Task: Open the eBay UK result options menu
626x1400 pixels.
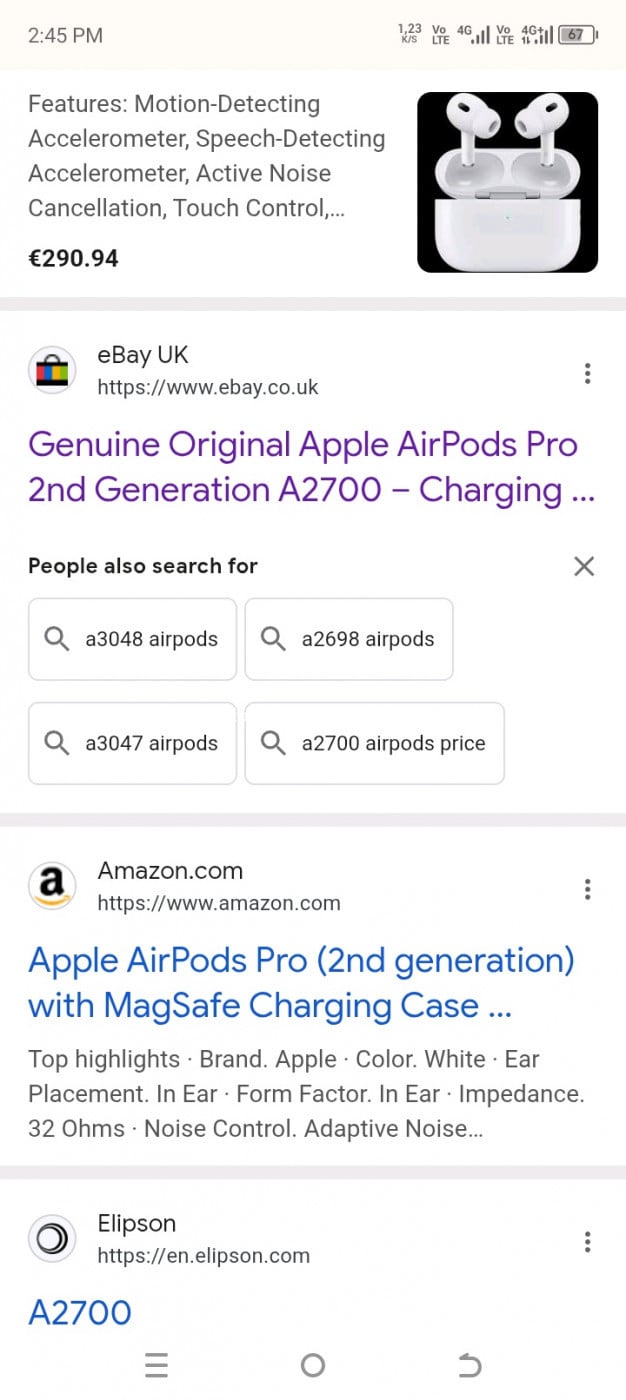Action: [x=587, y=374]
